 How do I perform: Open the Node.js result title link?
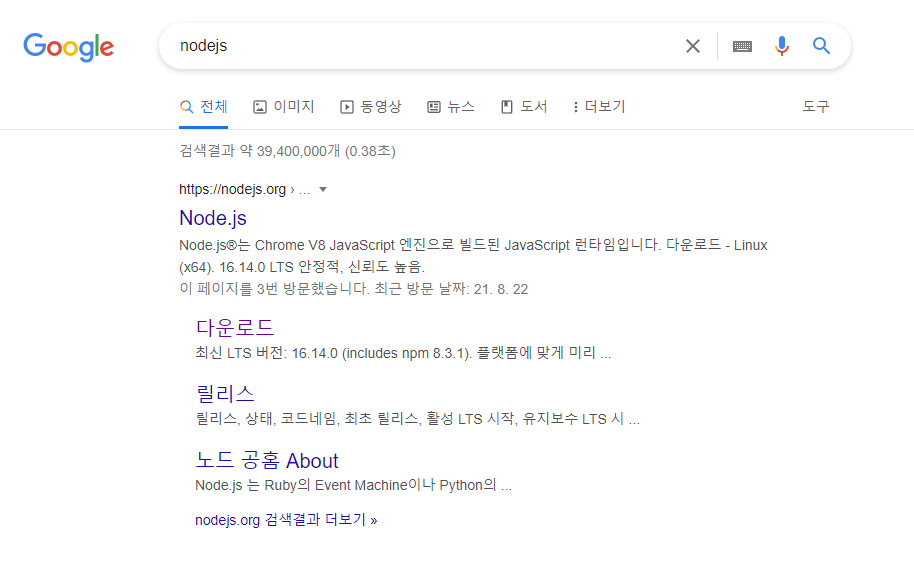point(213,218)
